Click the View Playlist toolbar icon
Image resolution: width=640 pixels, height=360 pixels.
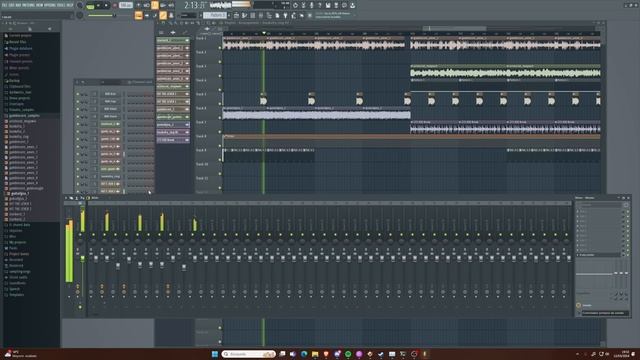(236, 16)
